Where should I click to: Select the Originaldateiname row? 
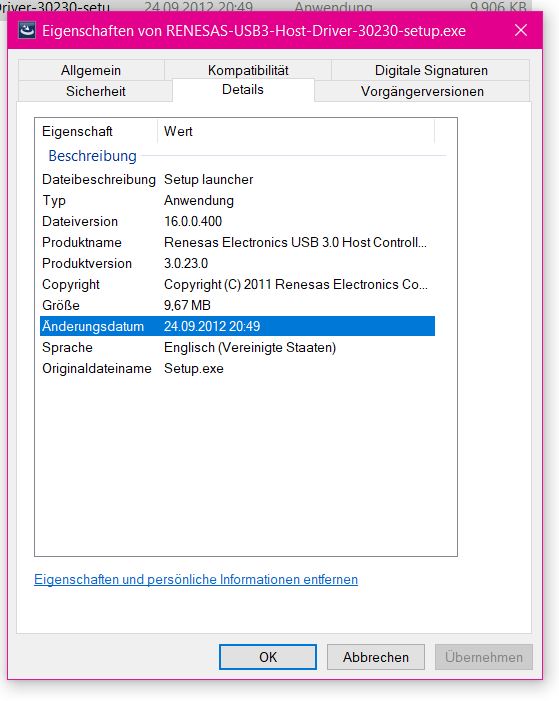click(x=237, y=368)
